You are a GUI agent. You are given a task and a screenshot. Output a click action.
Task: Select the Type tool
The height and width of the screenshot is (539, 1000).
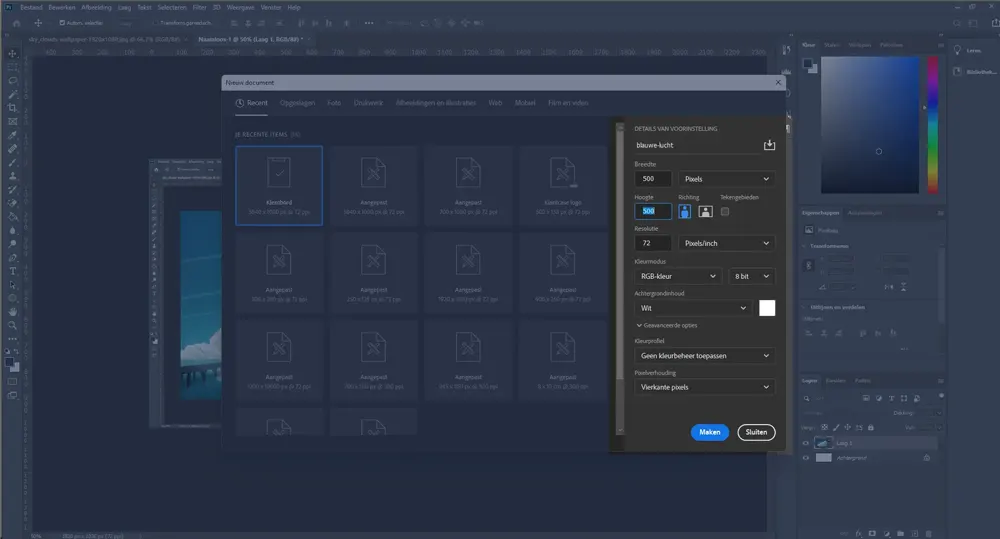(12, 271)
